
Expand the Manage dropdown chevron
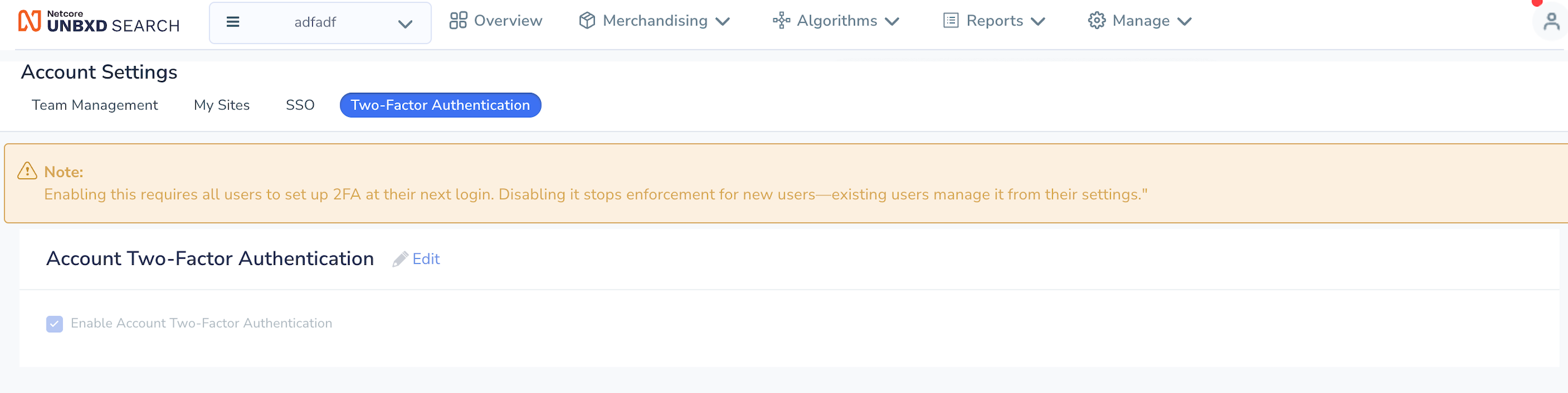pos(1184,22)
